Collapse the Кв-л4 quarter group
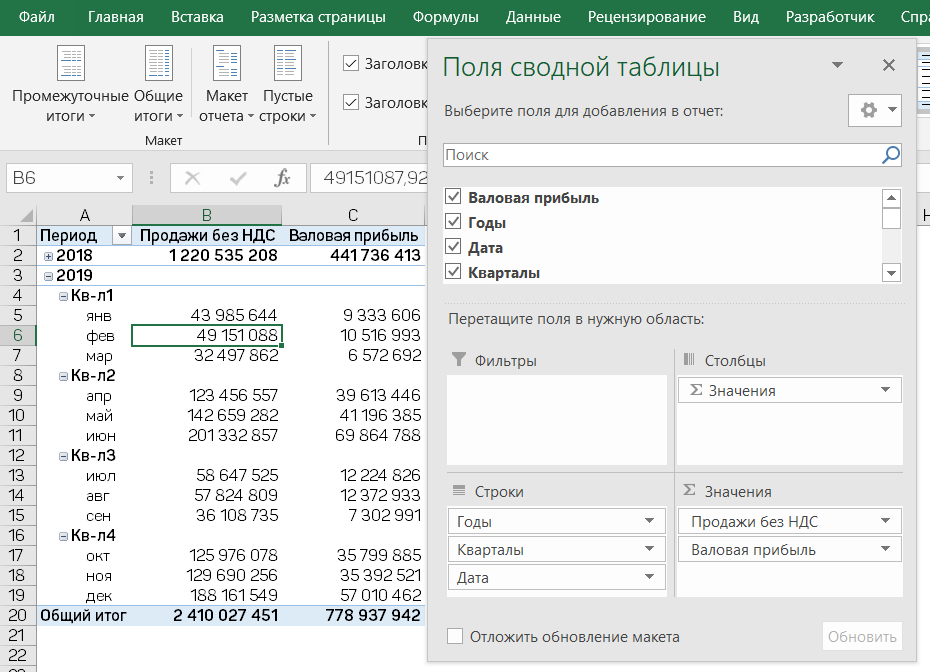The width and height of the screenshot is (930, 672). point(63,537)
